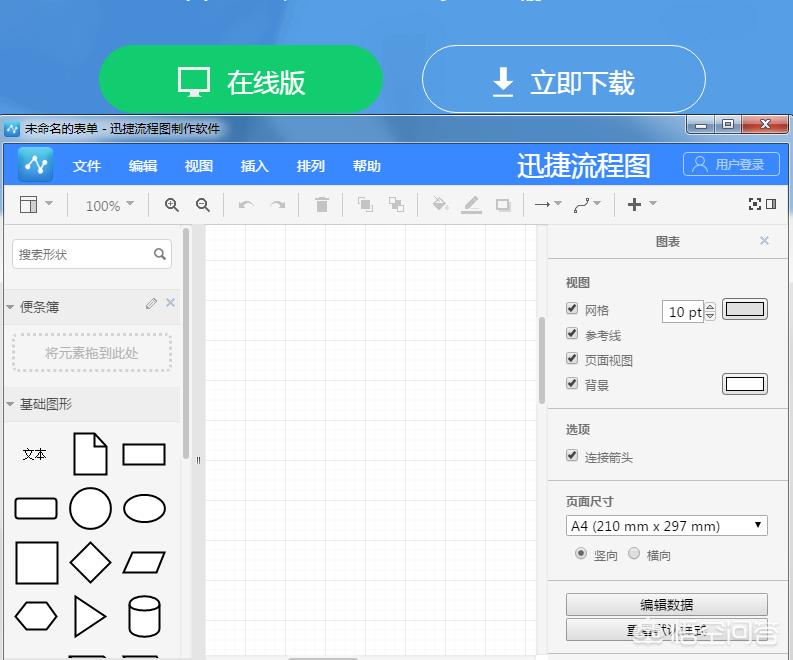Click the background color swatch
This screenshot has width=793, height=660.
pos(744,384)
